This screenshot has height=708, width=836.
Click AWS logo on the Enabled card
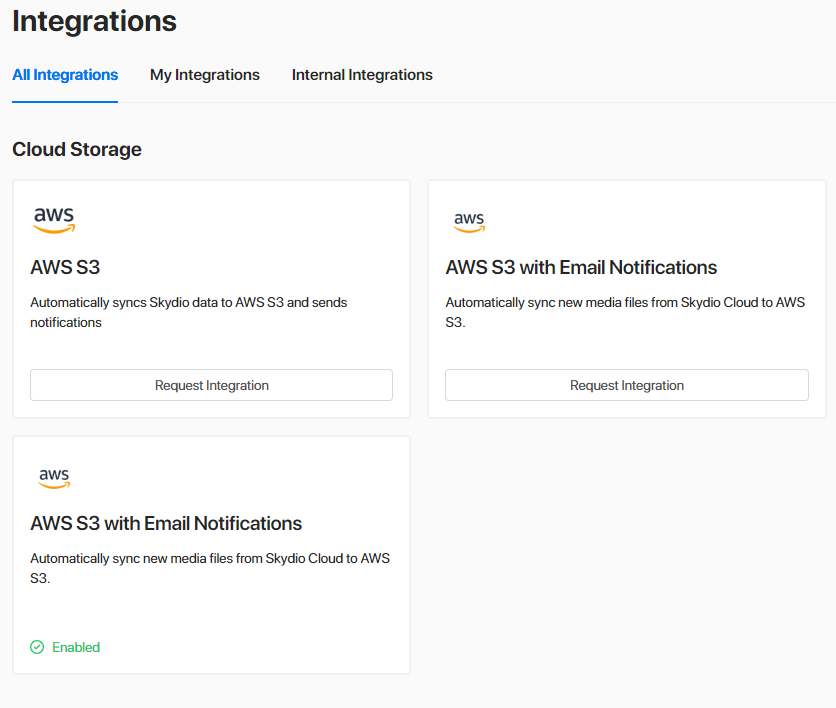click(x=54, y=478)
